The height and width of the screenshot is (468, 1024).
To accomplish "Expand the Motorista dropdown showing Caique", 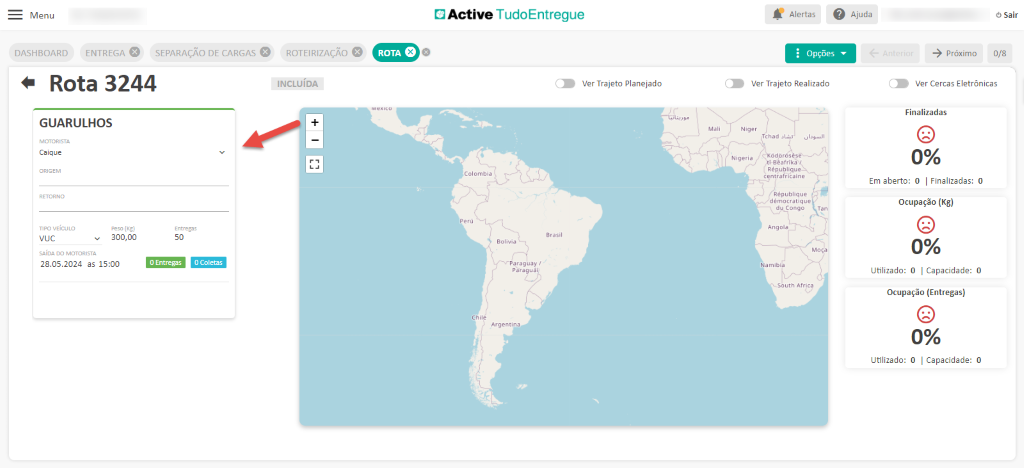I will point(134,153).
